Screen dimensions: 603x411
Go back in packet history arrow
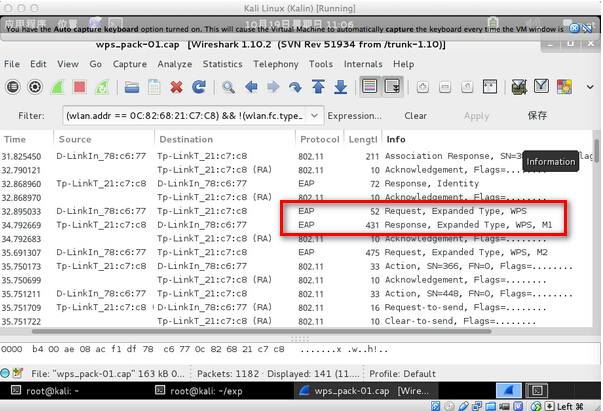251,87
